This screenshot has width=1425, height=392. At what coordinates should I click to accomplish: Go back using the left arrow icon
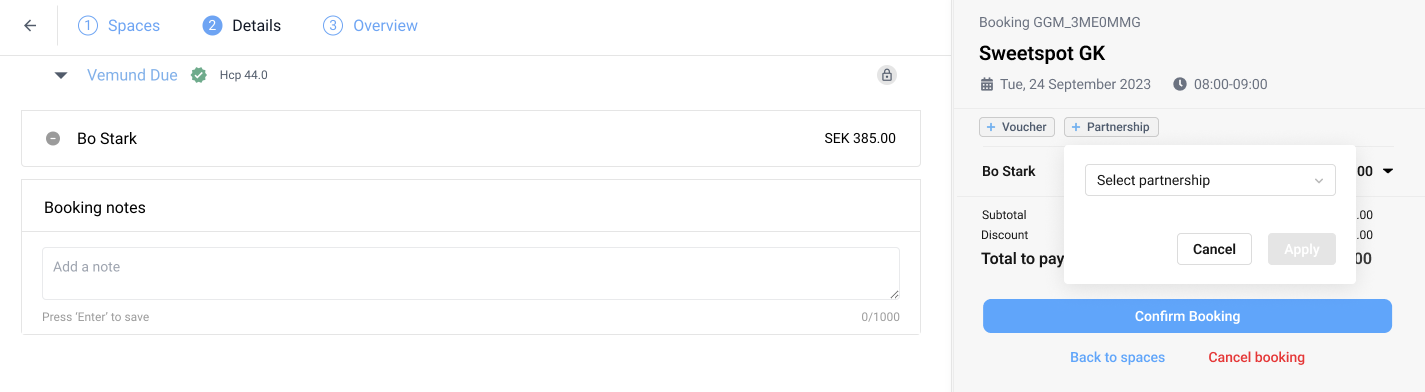tap(29, 26)
